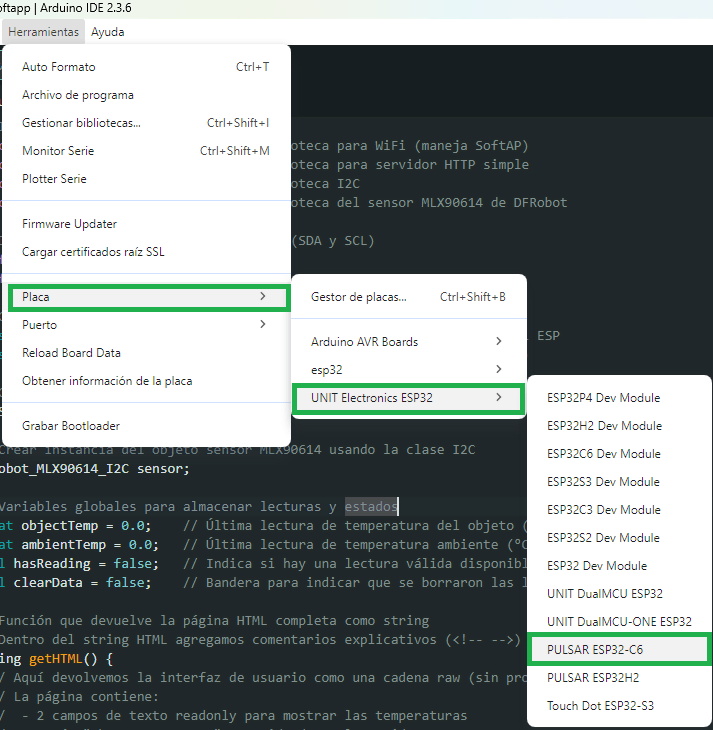The height and width of the screenshot is (730, 713).
Task: Select ESP32C6 Dev Module board
Action: 619,454
